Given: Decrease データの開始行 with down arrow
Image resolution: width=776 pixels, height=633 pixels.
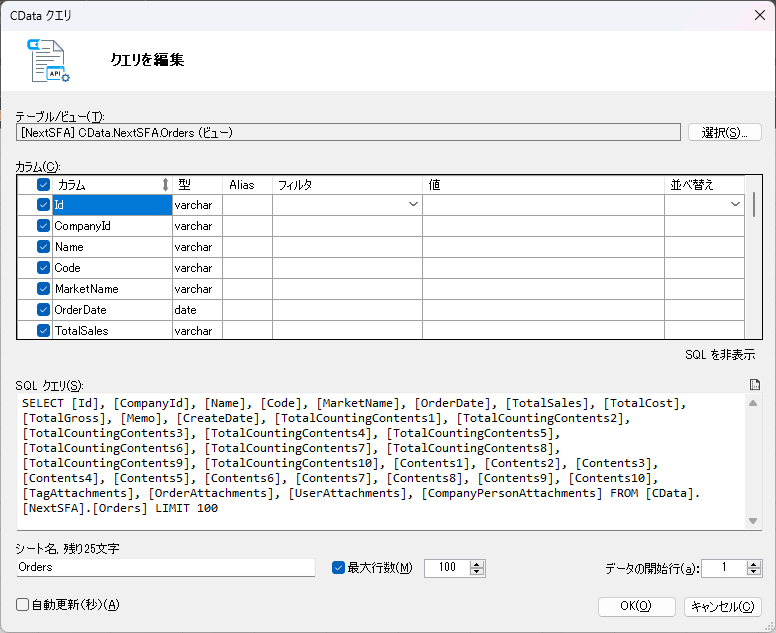Looking at the screenshot, I should click(754, 572).
